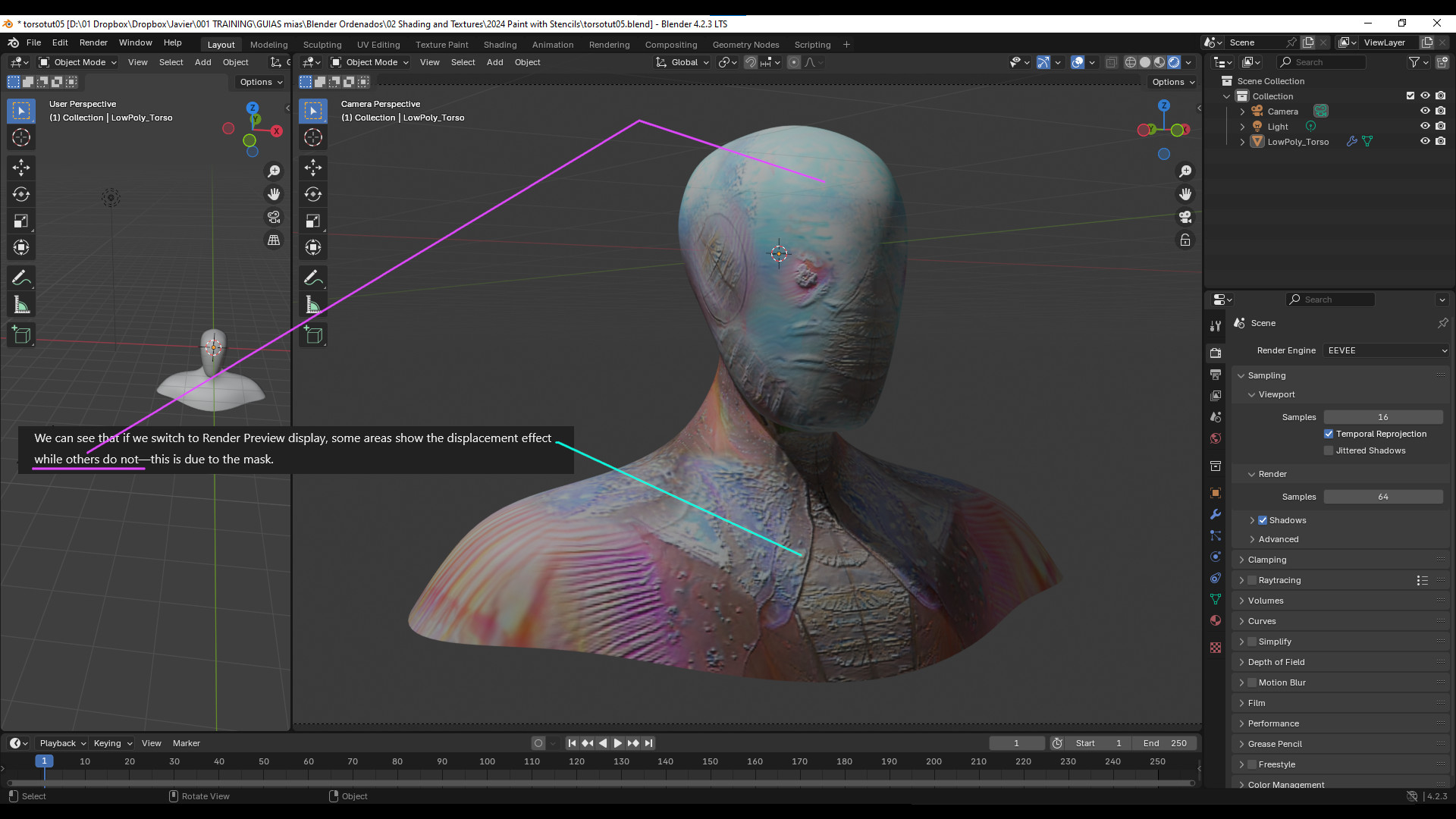
Task: Toggle perspective/orthographic grid icon in the left viewport
Action: [x=274, y=240]
